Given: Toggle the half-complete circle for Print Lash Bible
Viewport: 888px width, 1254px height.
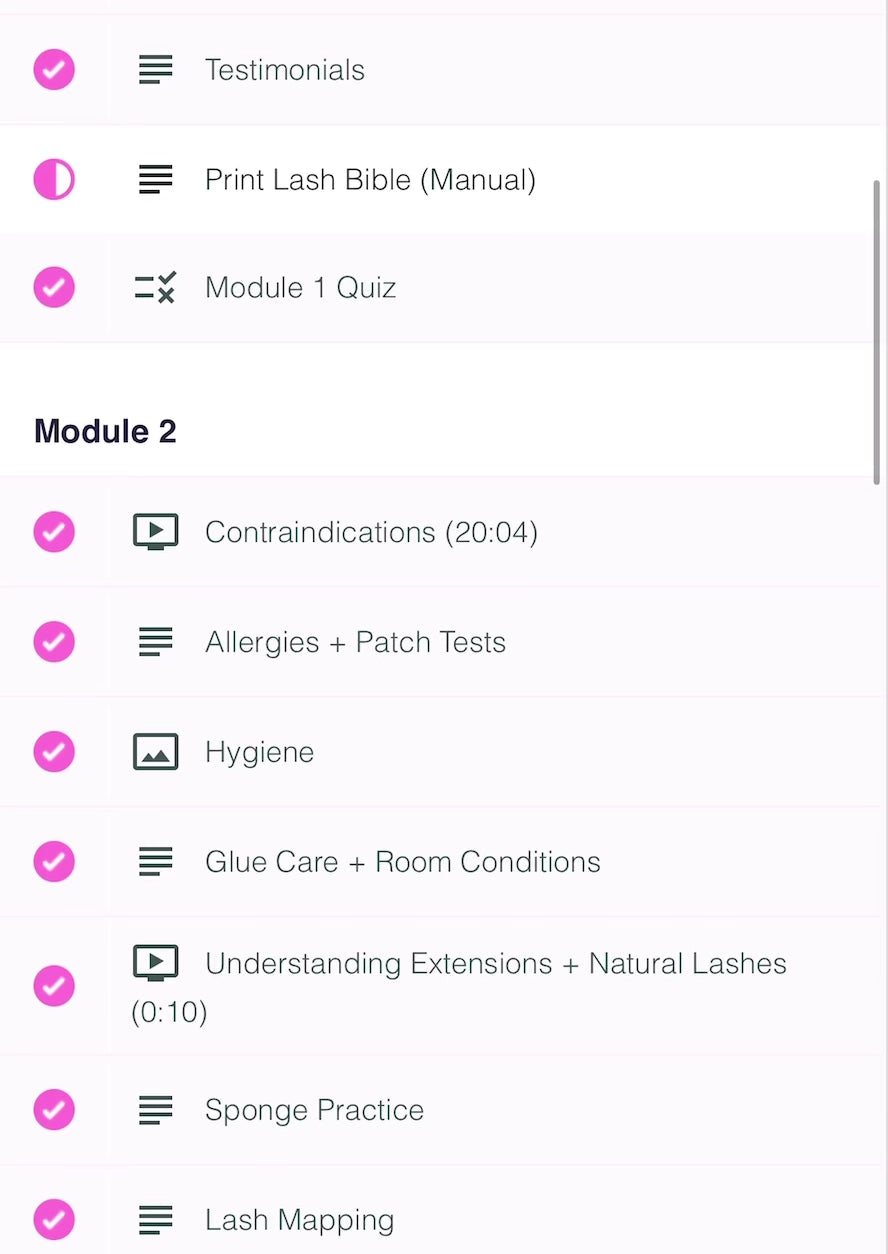Looking at the screenshot, I should point(54,180).
